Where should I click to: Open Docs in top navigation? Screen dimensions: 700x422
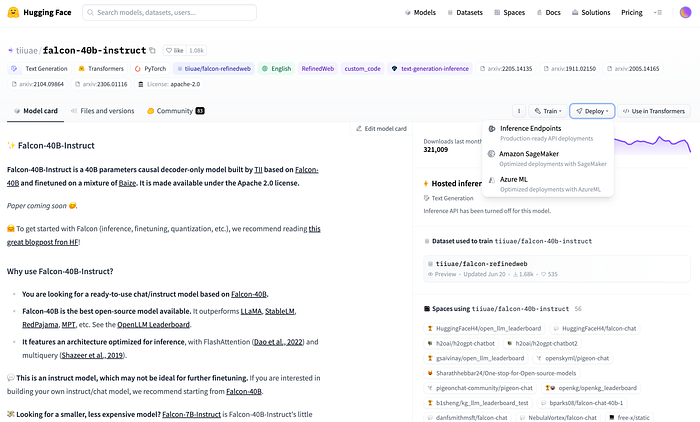[549, 13]
